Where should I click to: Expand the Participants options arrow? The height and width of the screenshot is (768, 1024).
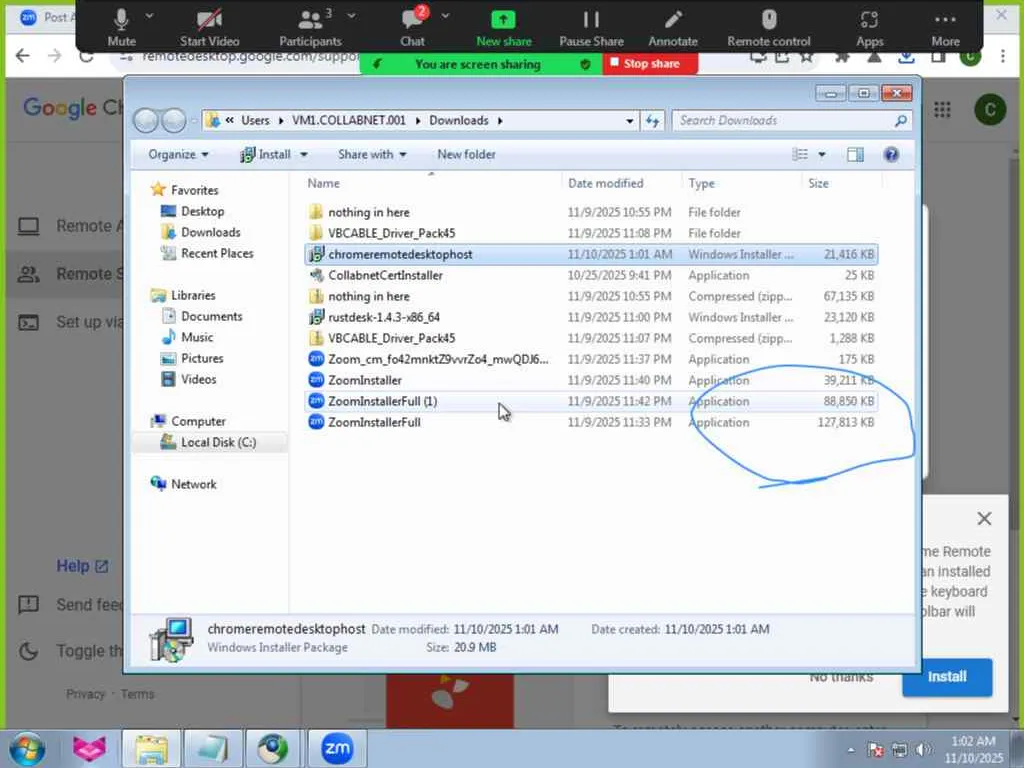tap(351, 15)
